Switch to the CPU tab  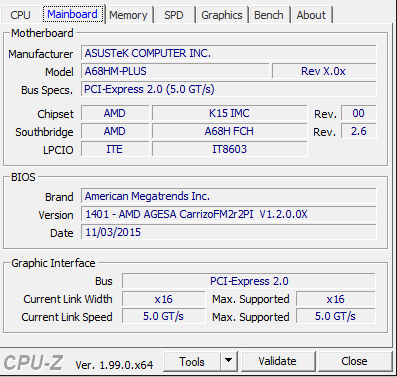click(21, 15)
